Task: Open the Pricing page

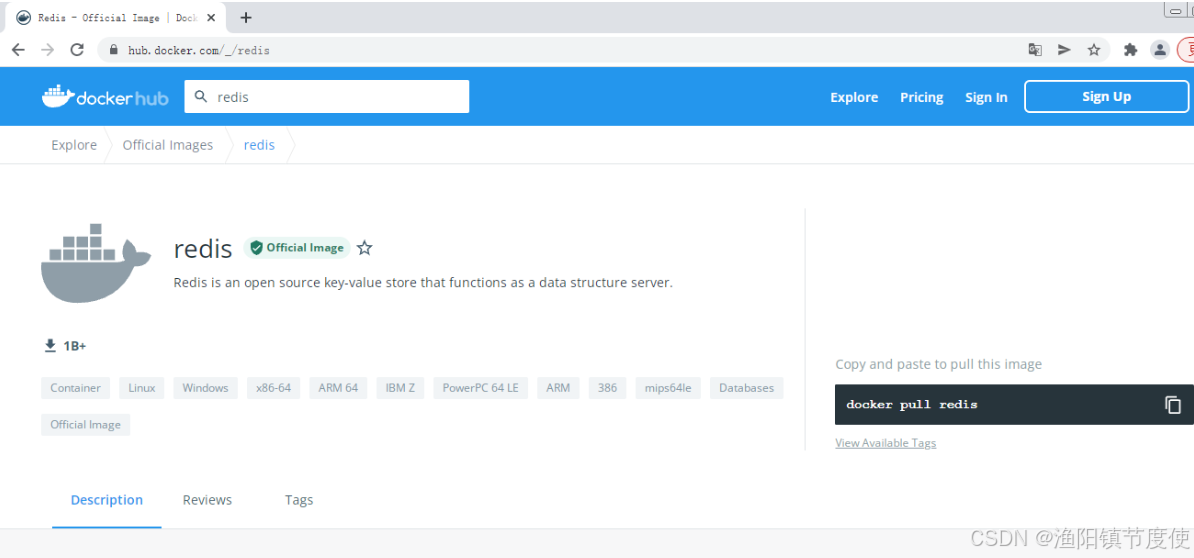Action: 921,97
